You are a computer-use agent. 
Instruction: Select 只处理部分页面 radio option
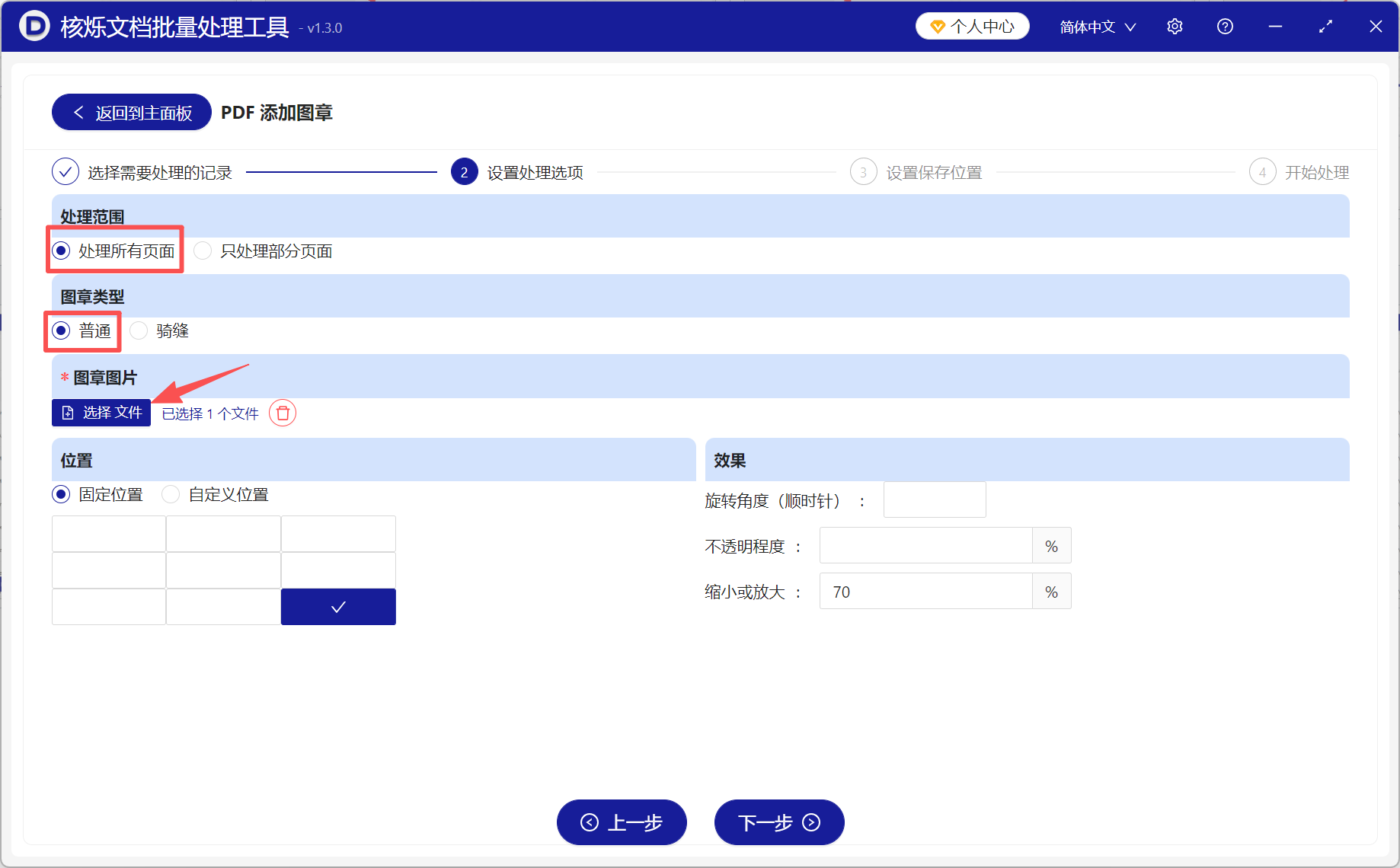click(202, 251)
